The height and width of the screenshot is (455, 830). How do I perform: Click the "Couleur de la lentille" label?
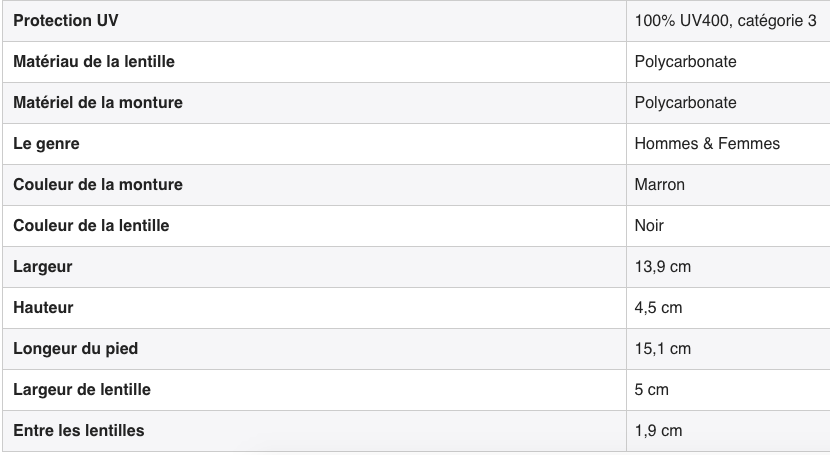[91, 226]
